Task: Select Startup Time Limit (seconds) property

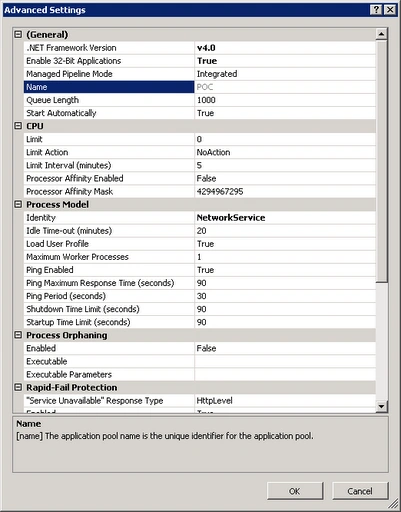Action: 109,322
